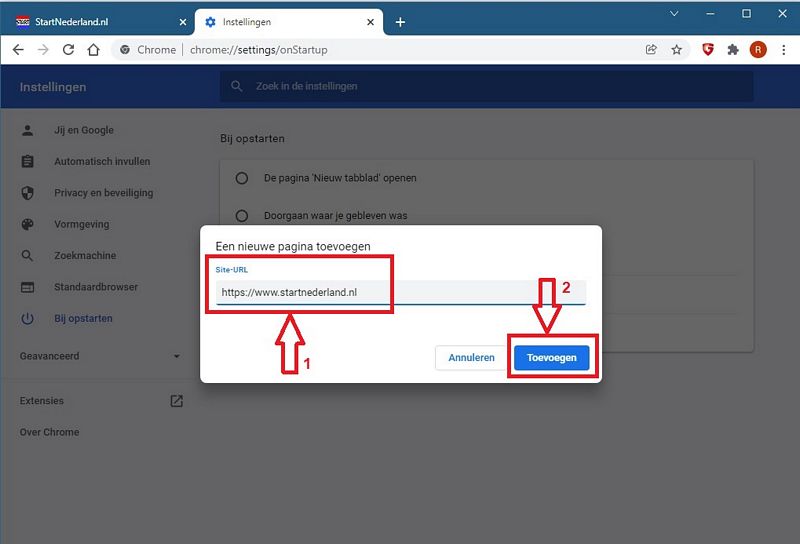Screen dimensions: 800x544
Task: Reload the settings page
Action: (x=68, y=50)
